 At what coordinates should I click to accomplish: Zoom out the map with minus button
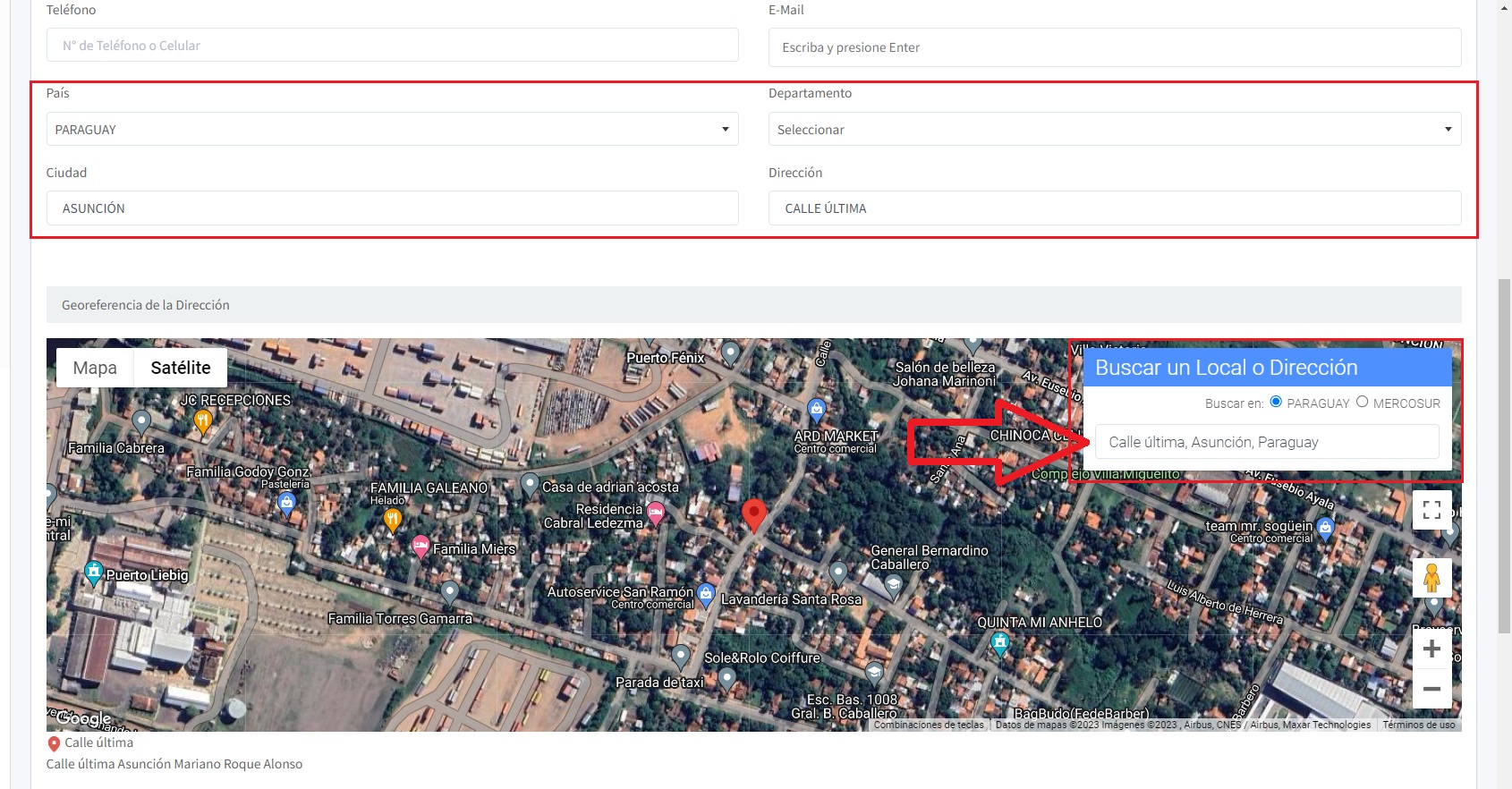1431,689
